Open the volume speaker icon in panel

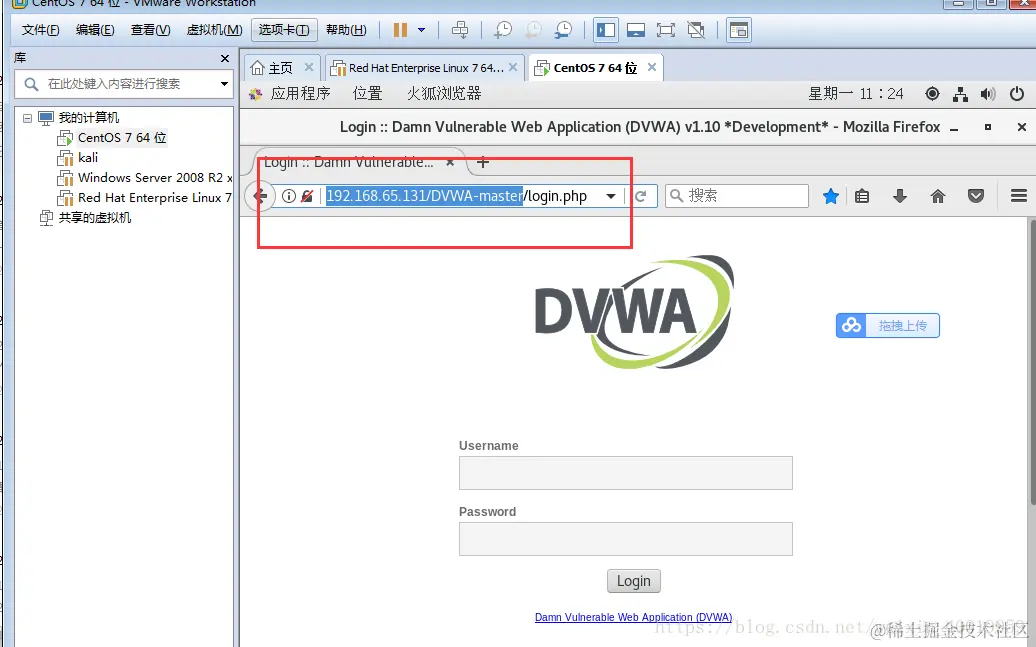click(988, 94)
